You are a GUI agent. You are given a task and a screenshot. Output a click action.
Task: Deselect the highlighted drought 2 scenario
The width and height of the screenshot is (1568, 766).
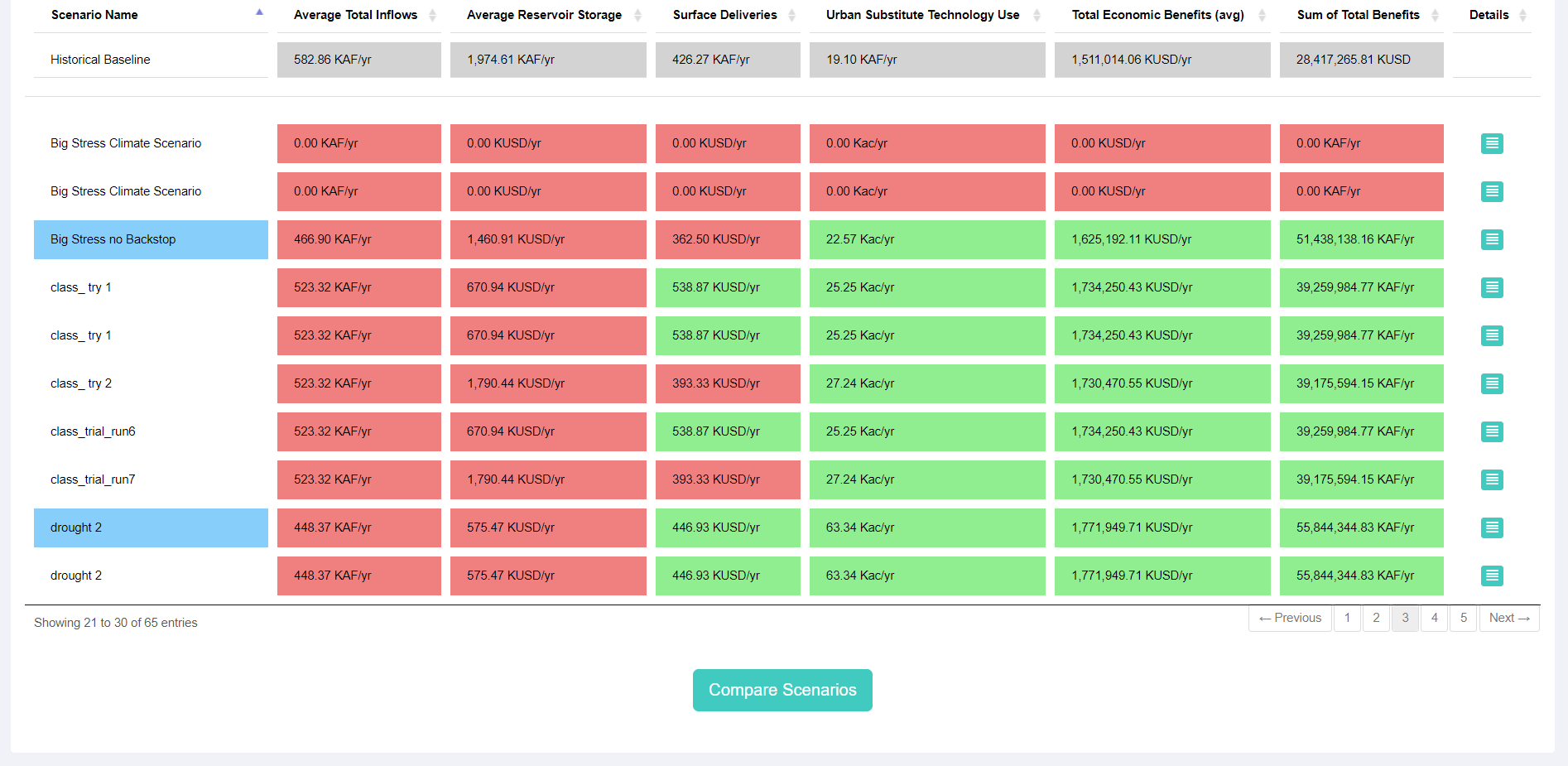click(x=151, y=528)
